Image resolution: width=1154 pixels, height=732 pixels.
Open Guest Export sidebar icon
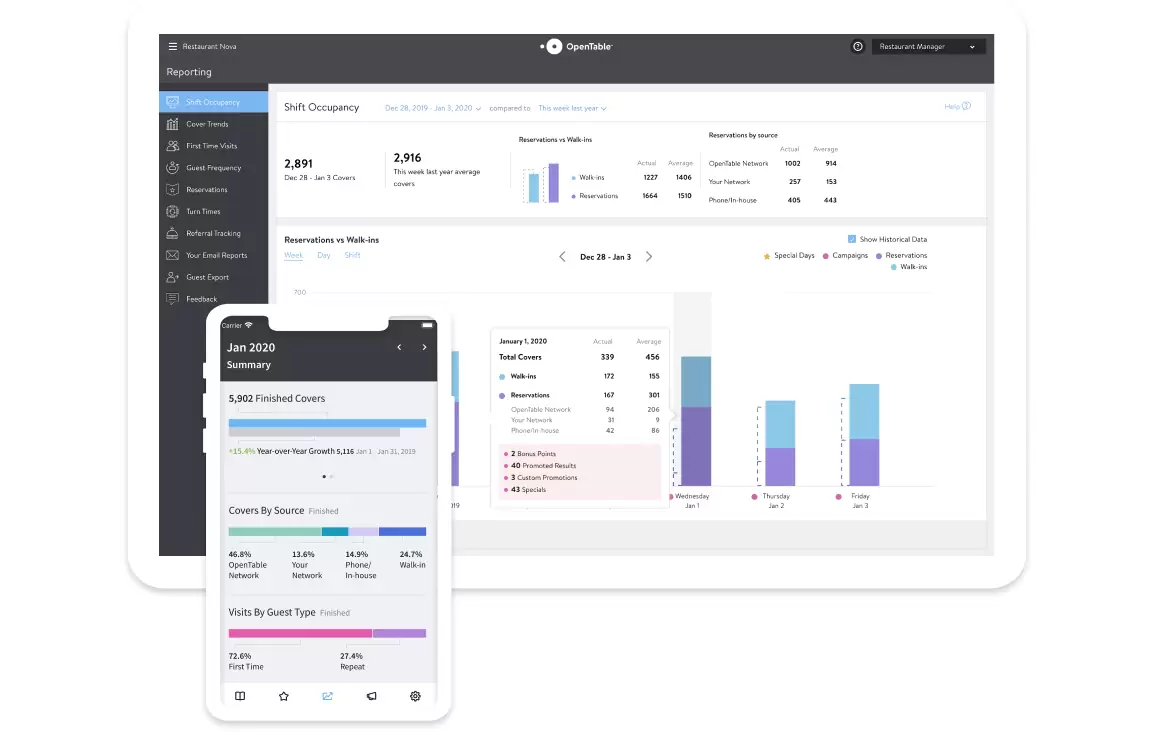point(172,277)
